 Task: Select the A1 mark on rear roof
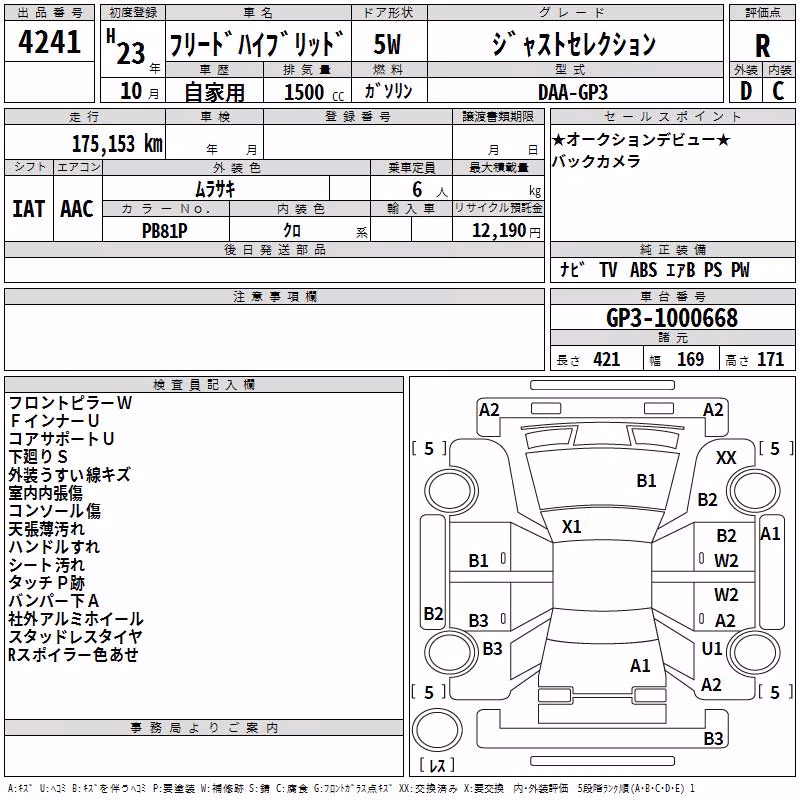[640, 665]
